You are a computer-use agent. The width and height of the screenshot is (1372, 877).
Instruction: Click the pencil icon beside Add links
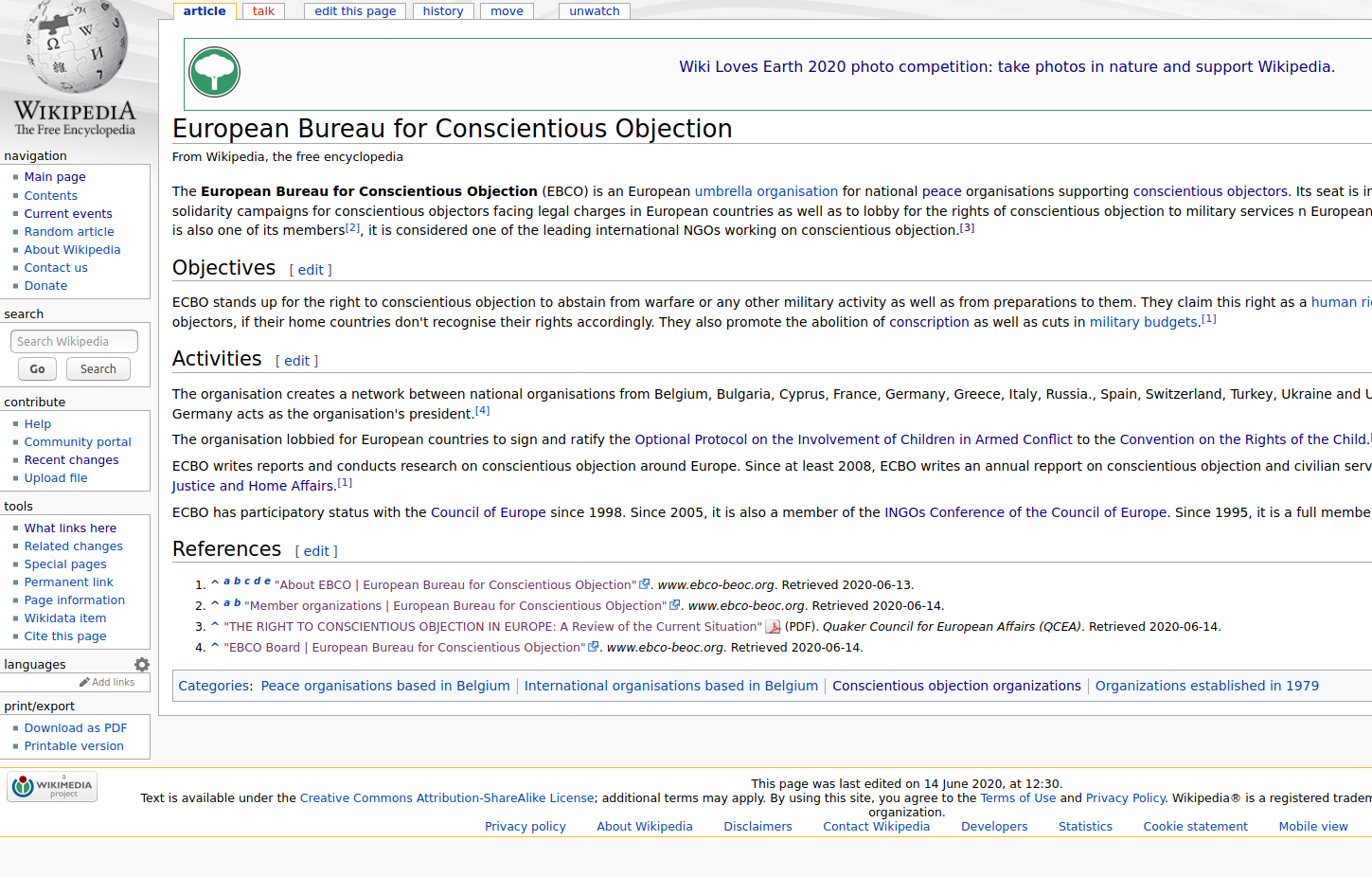pos(84,682)
